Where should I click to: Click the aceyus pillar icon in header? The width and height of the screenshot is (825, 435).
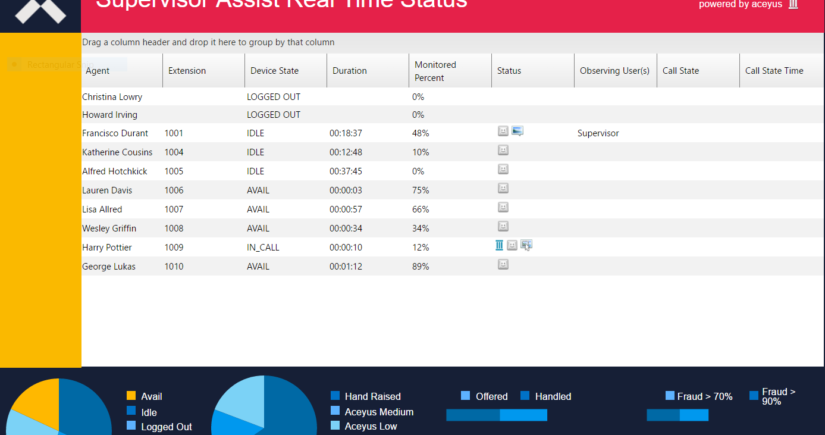pos(793,4)
